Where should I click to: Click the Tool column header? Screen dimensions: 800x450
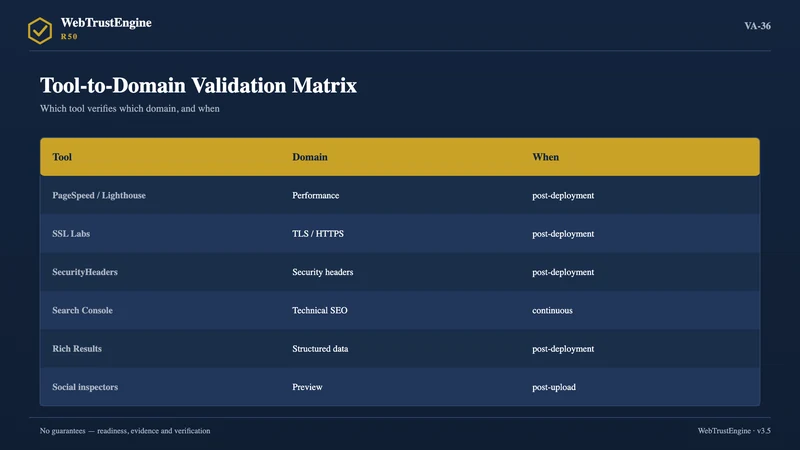62,157
